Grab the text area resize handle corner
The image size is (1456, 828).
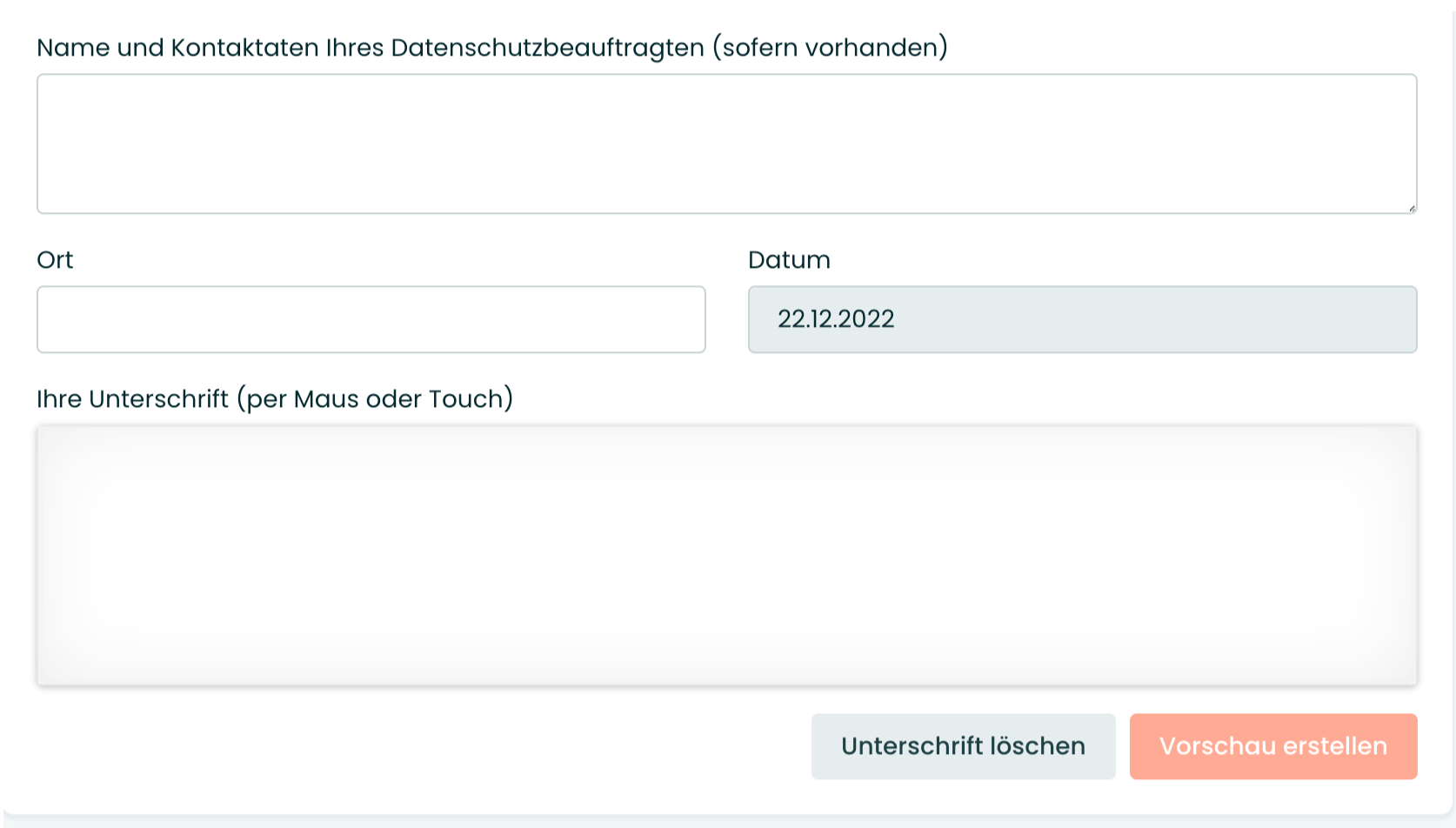coord(1412,208)
